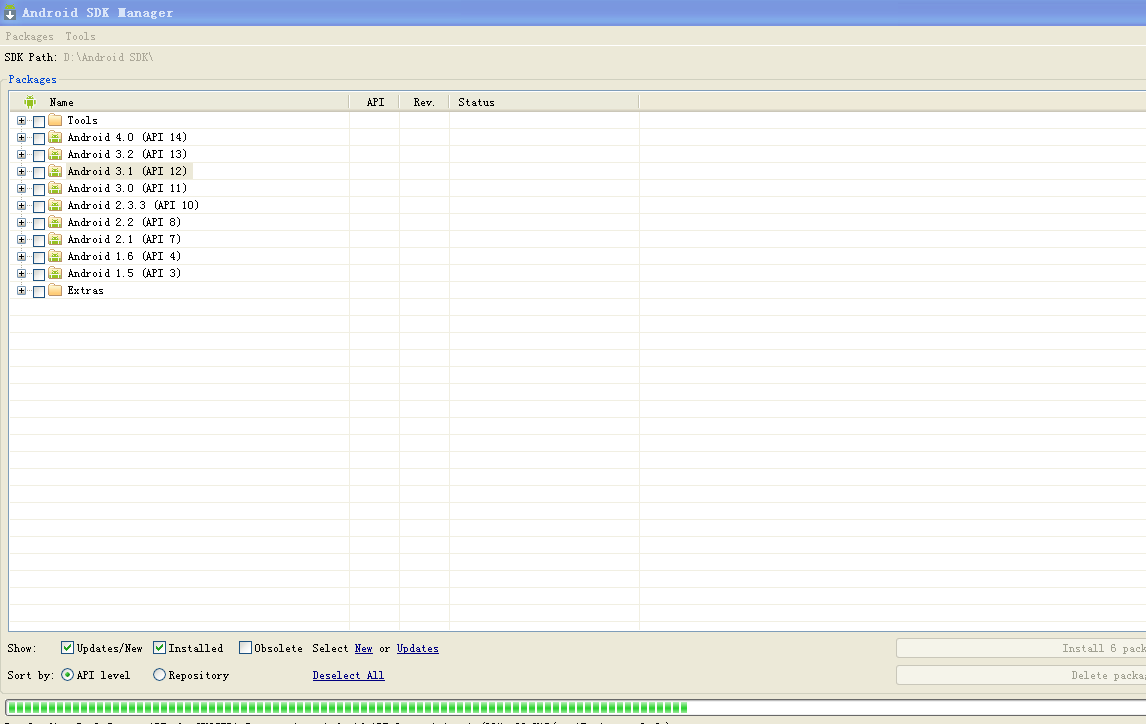Check the Android 3.1 (API 12) checkbox
Viewport: 1146px width, 724px height.
point(39,172)
